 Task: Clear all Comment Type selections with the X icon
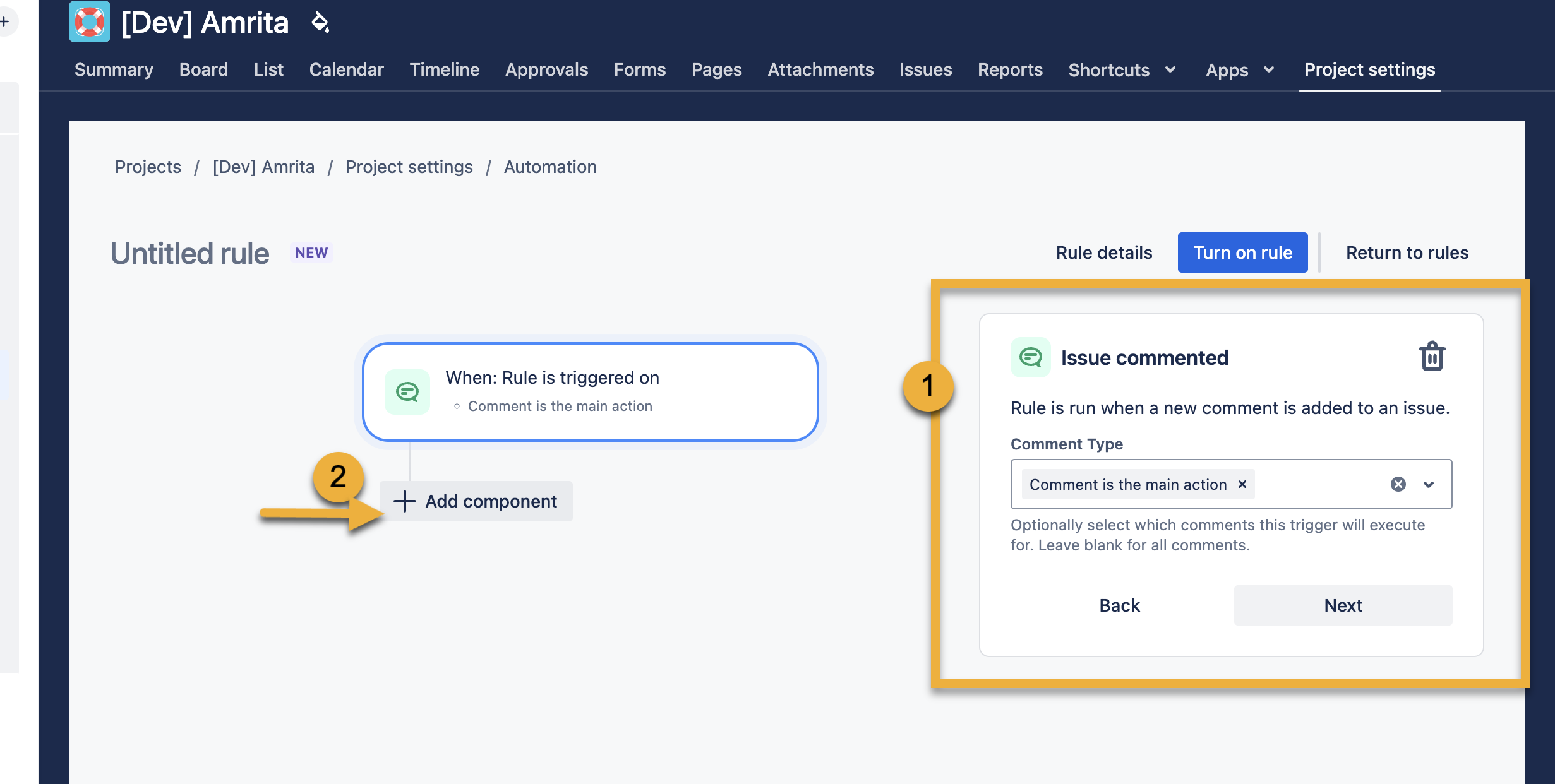pos(1398,484)
